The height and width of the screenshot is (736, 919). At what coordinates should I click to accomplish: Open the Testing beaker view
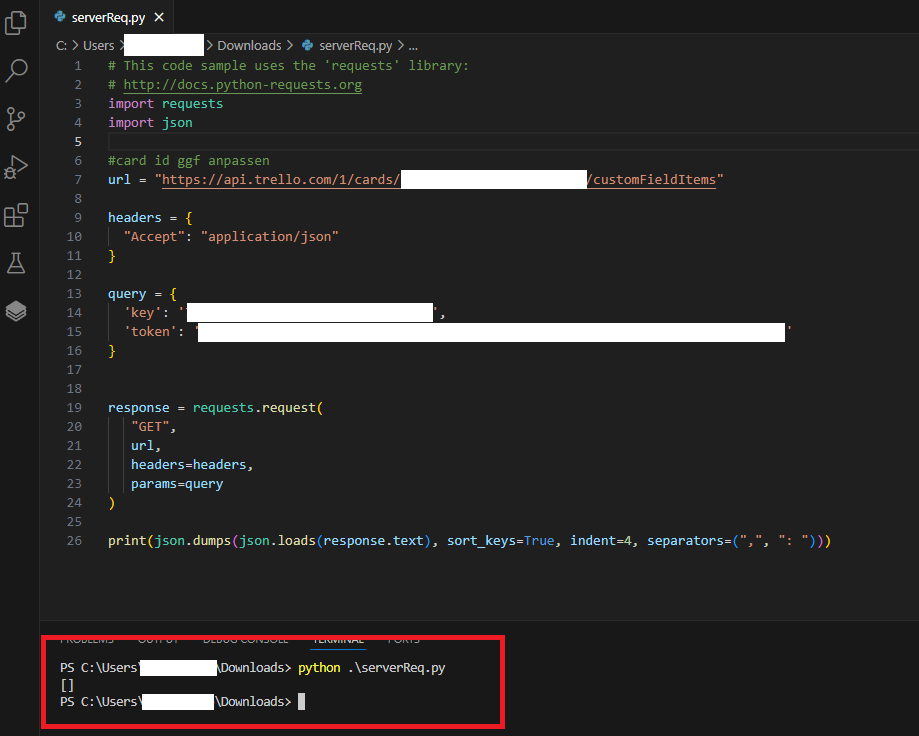pos(16,263)
